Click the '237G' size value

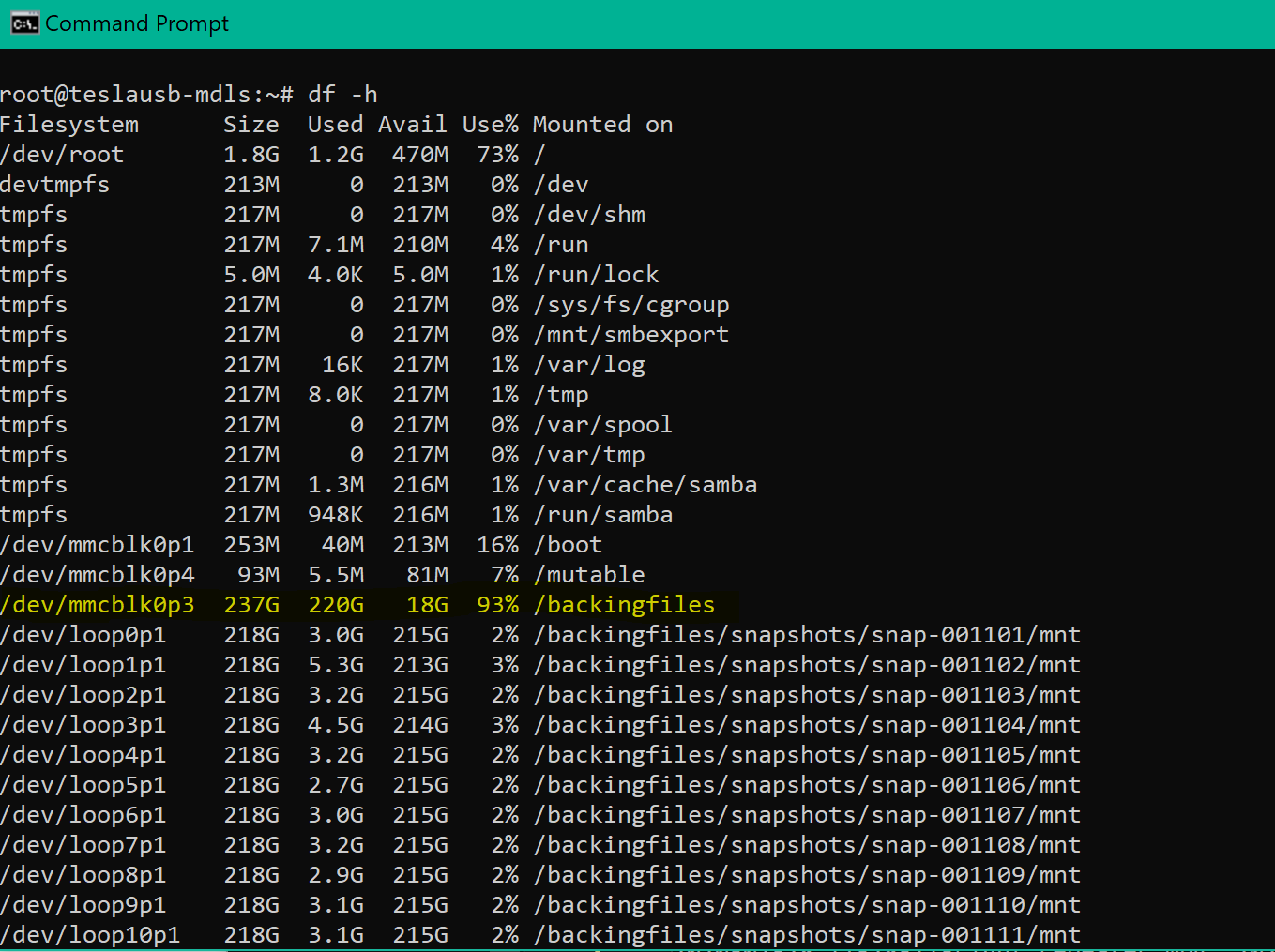pos(251,605)
